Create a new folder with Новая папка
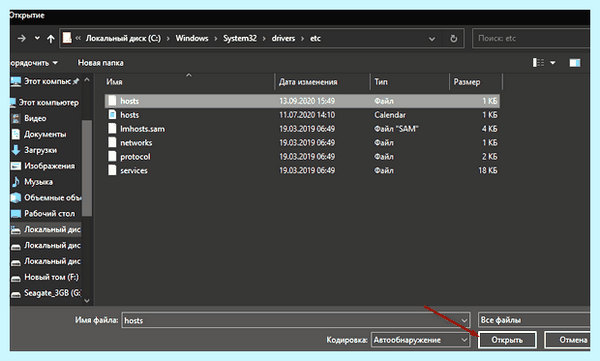The height and width of the screenshot is (361, 600). point(101,63)
